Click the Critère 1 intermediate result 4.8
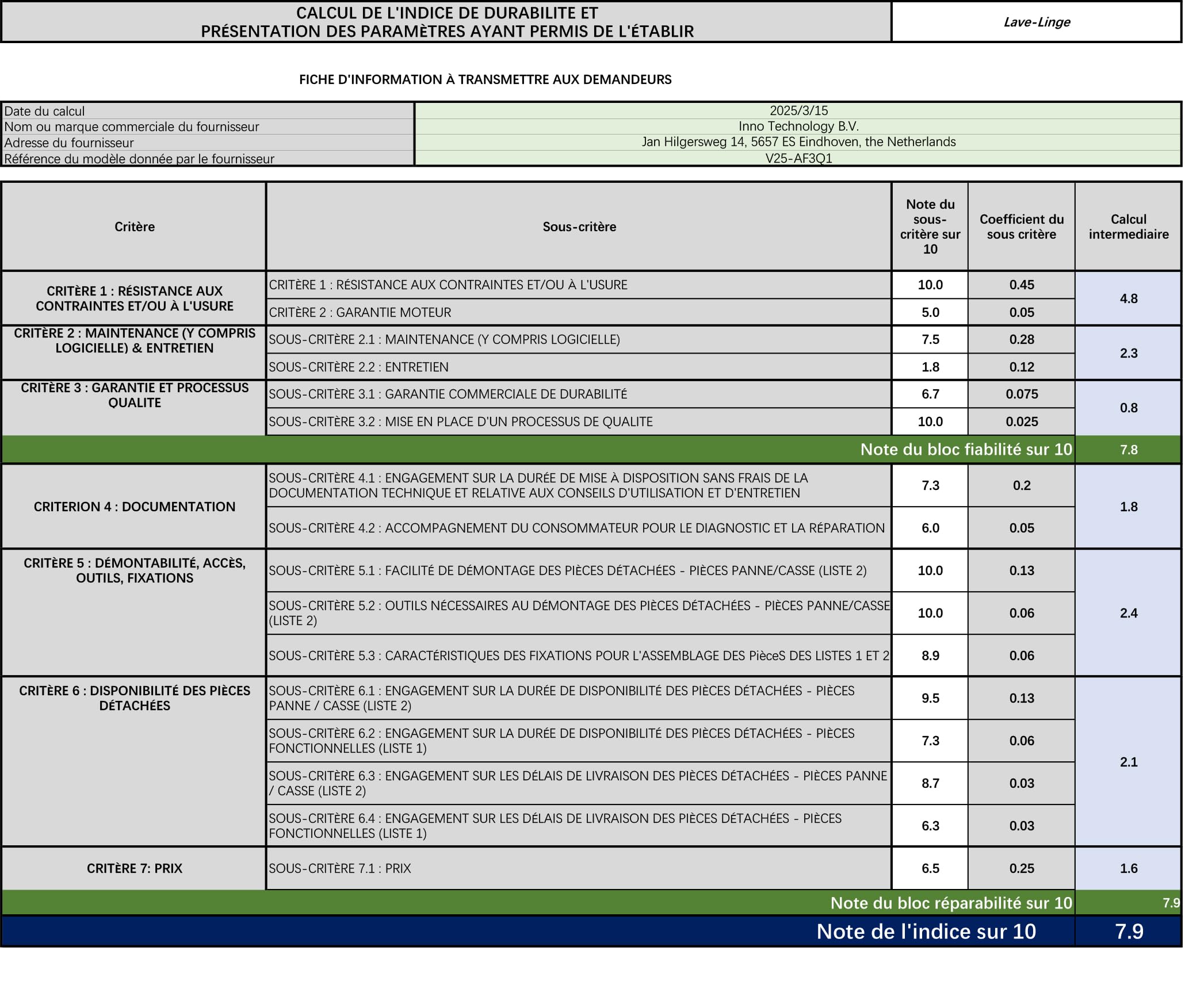 tap(1129, 298)
